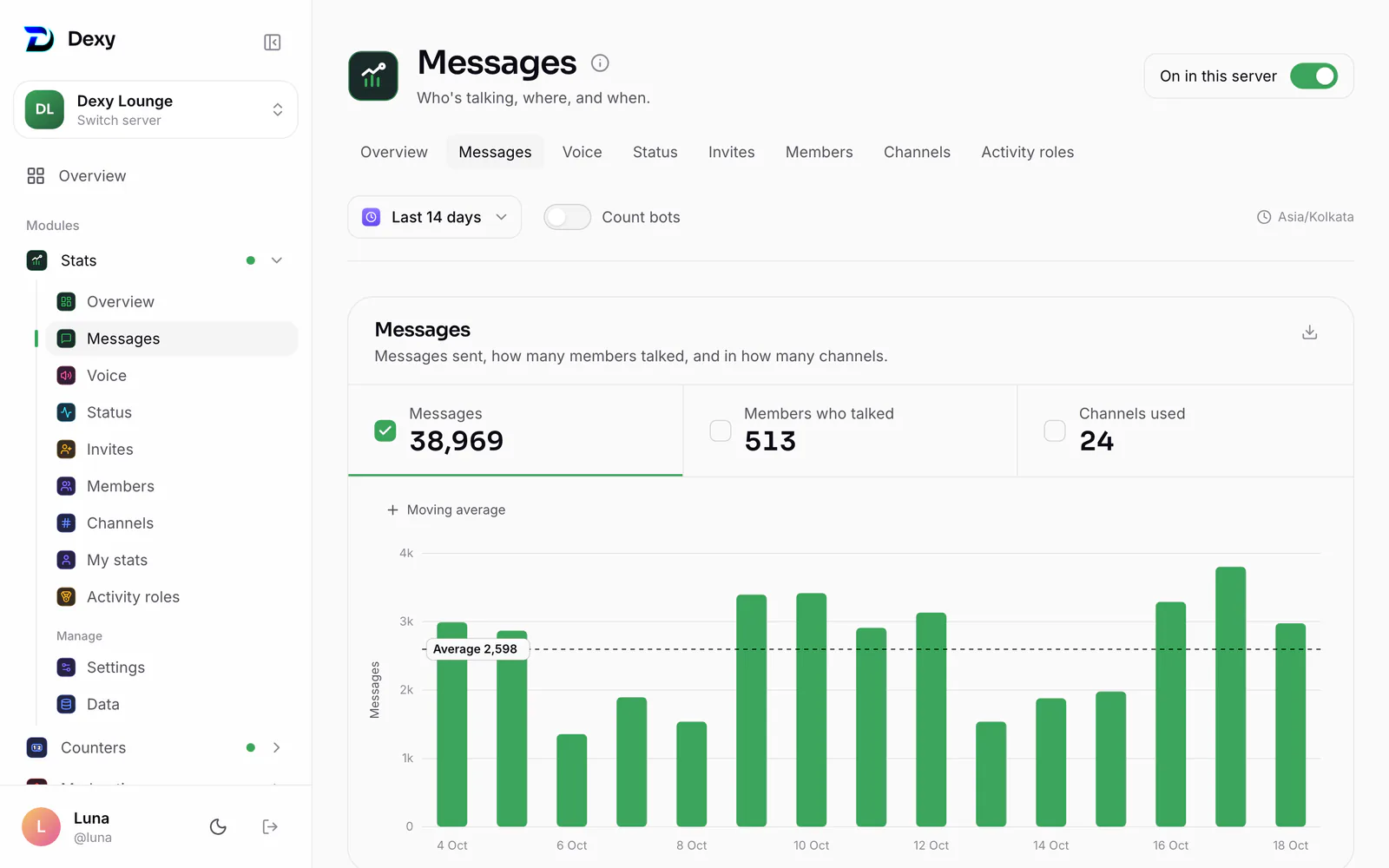
Task: Click the My stats person icon
Action: (66, 560)
